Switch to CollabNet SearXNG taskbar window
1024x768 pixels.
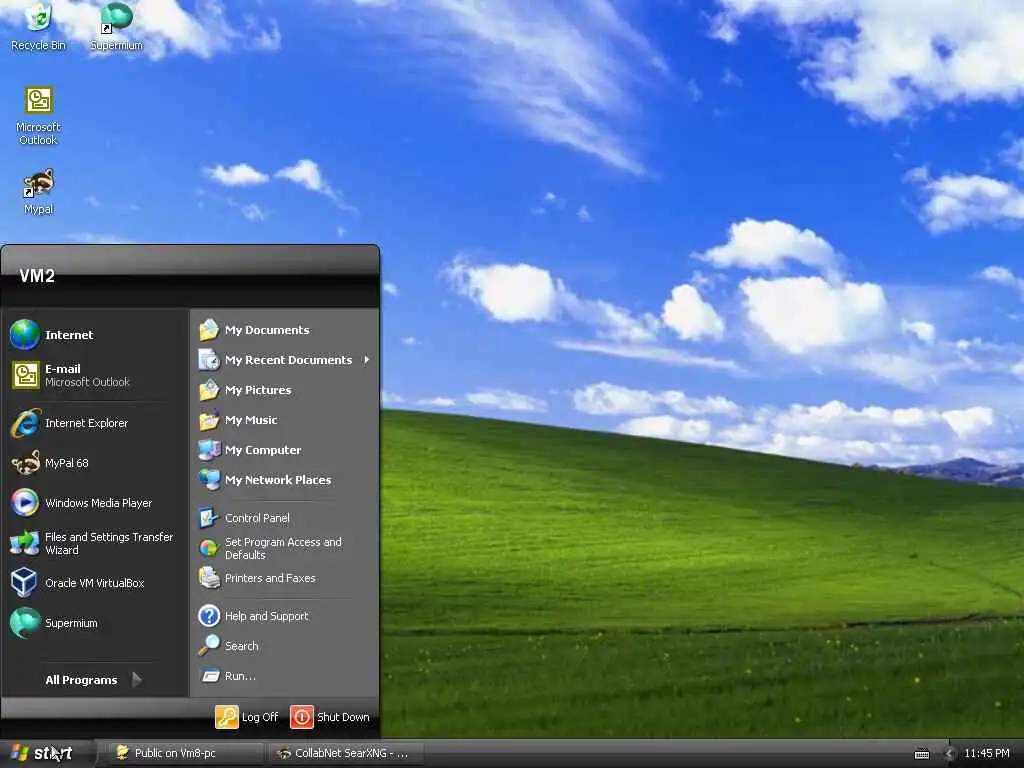point(346,753)
